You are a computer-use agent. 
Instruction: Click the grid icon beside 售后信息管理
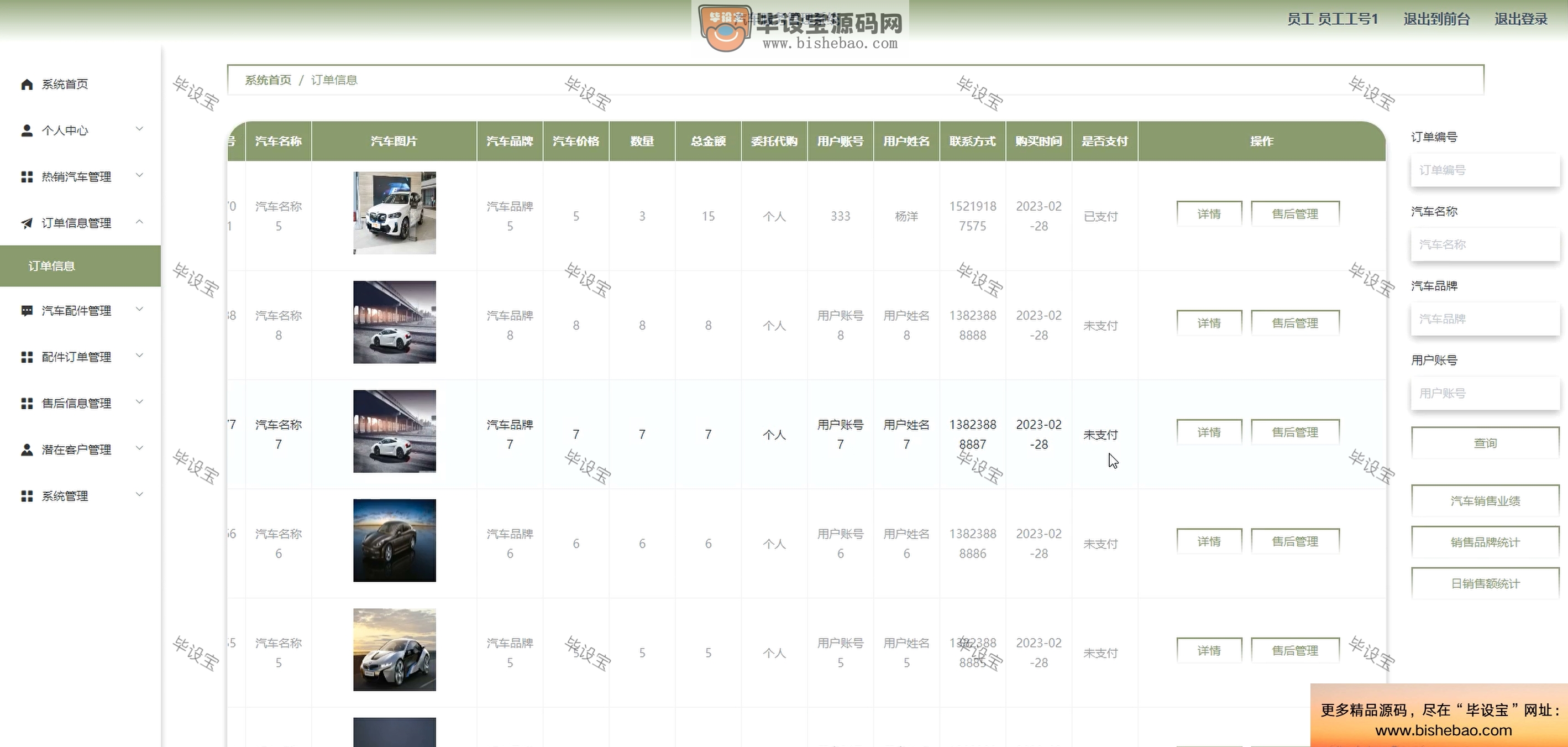tap(27, 403)
